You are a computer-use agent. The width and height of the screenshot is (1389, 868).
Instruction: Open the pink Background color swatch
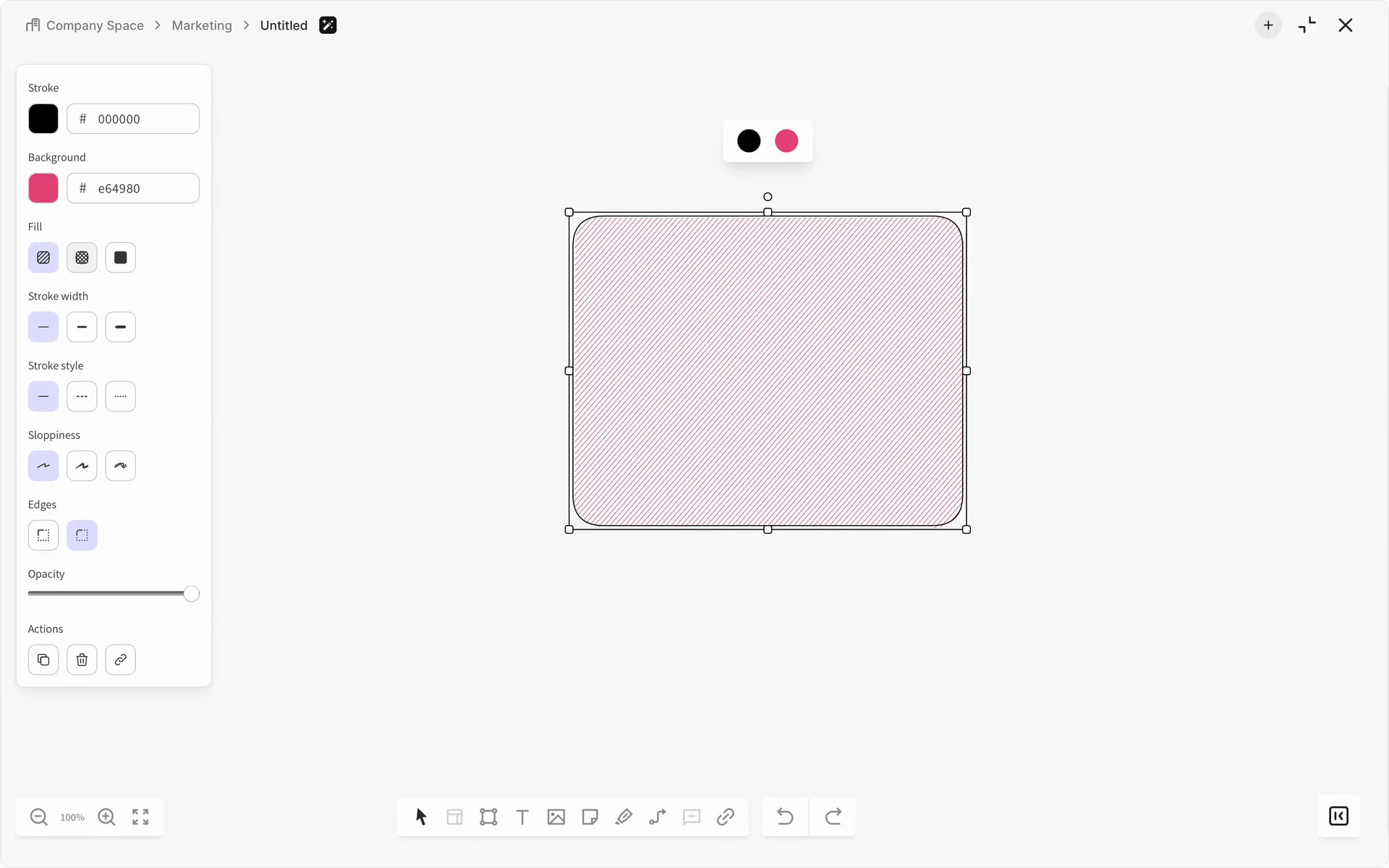point(43,188)
